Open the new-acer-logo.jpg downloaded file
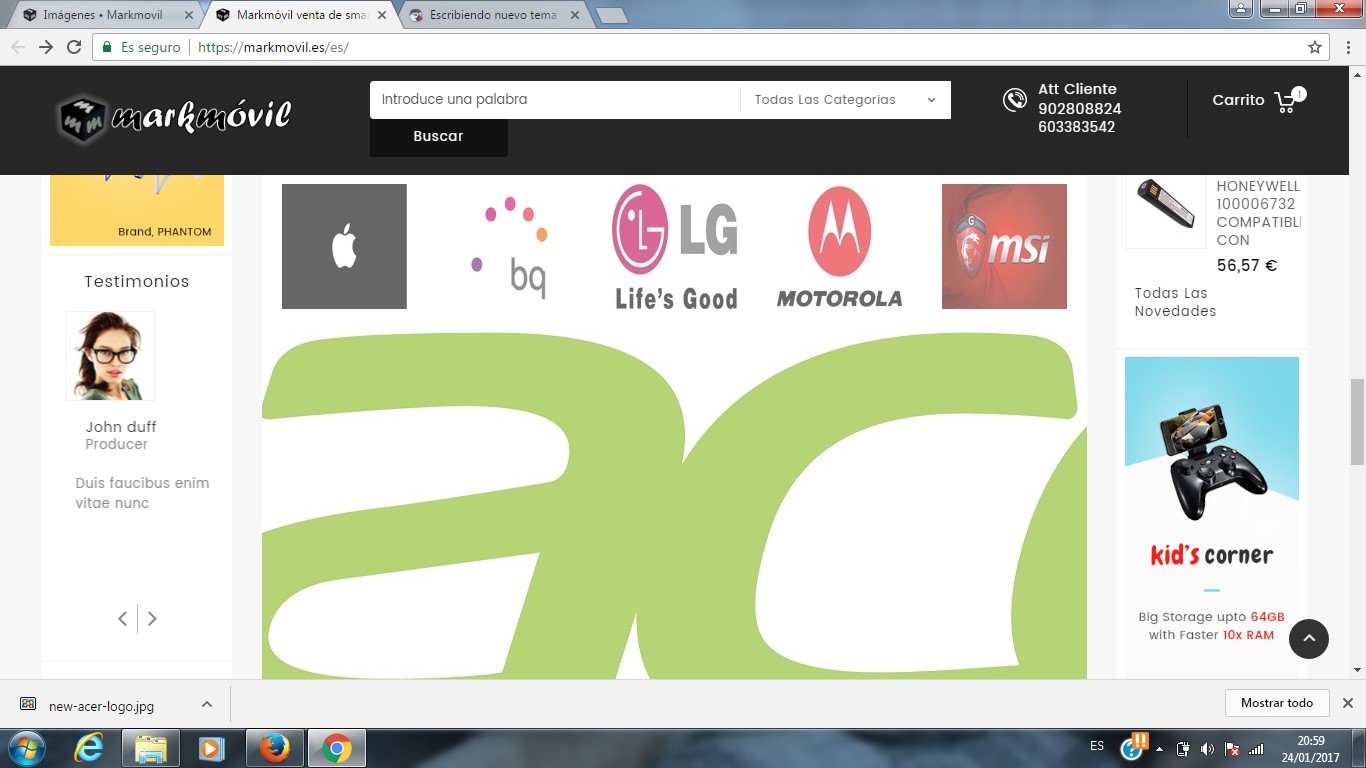 (101, 706)
